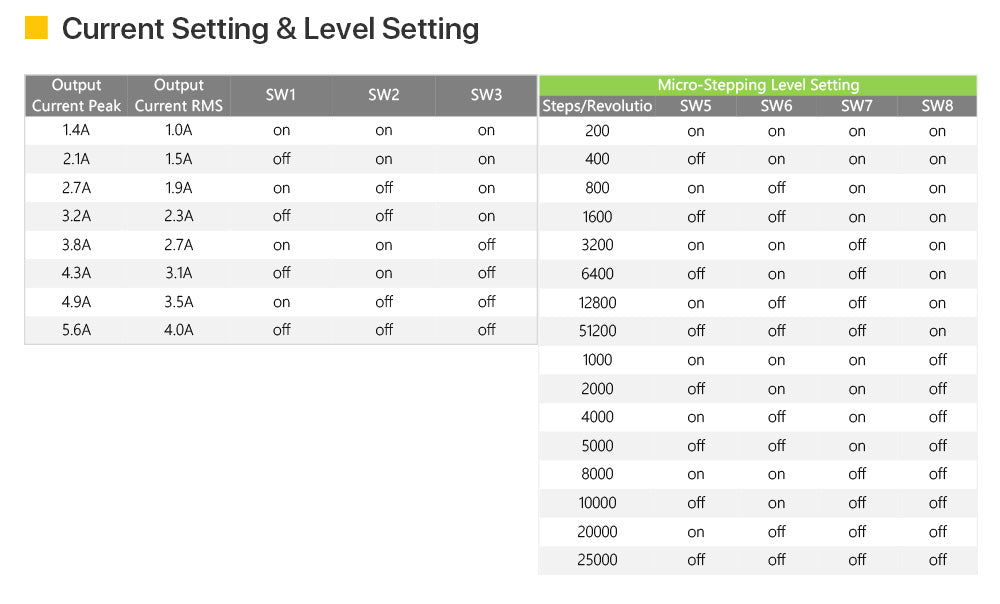The height and width of the screenshot is (604, 1000).
Task: Click the yellow square beside the title
Action: (x=36, y=28)
